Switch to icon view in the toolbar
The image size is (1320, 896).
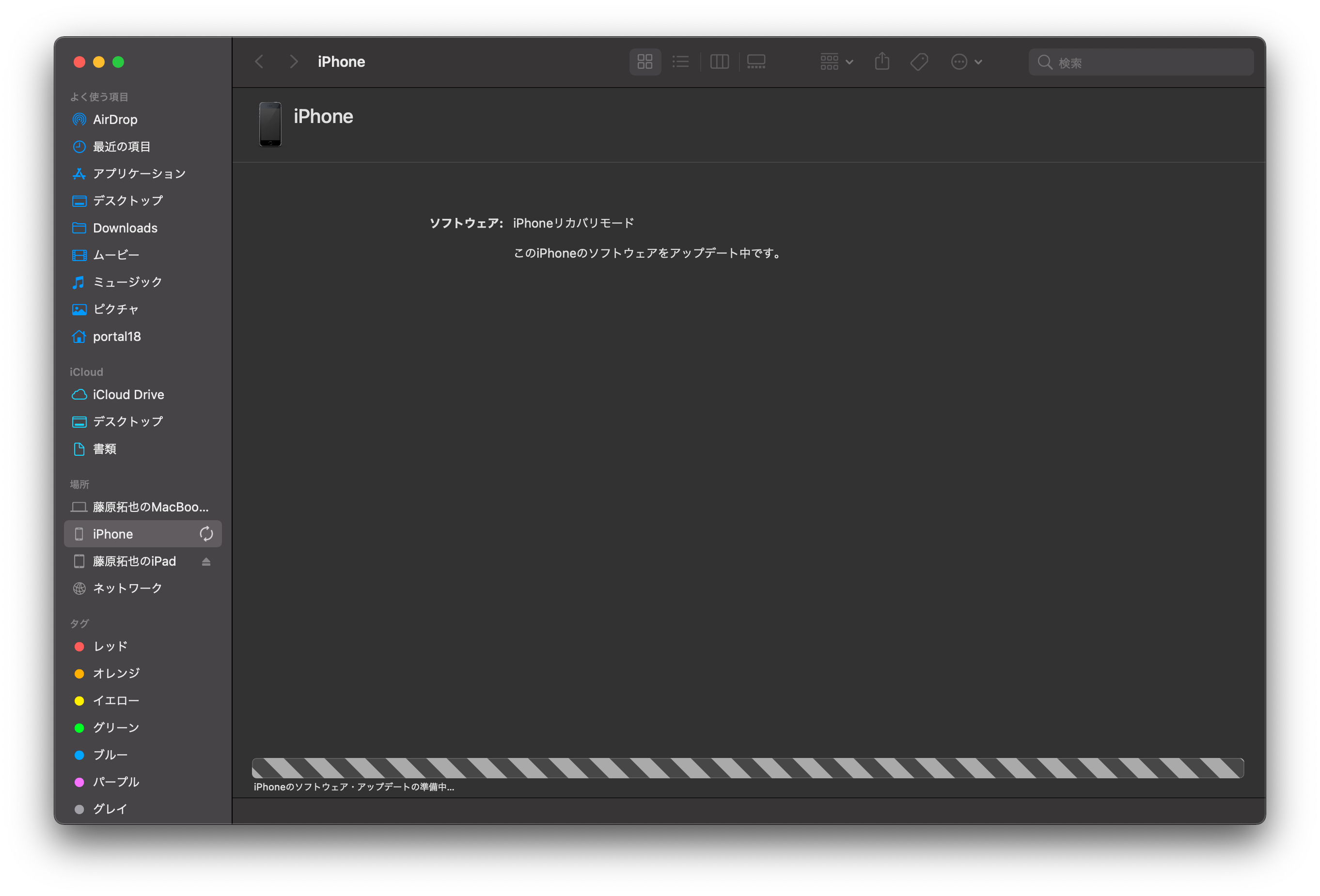point(644,62)
